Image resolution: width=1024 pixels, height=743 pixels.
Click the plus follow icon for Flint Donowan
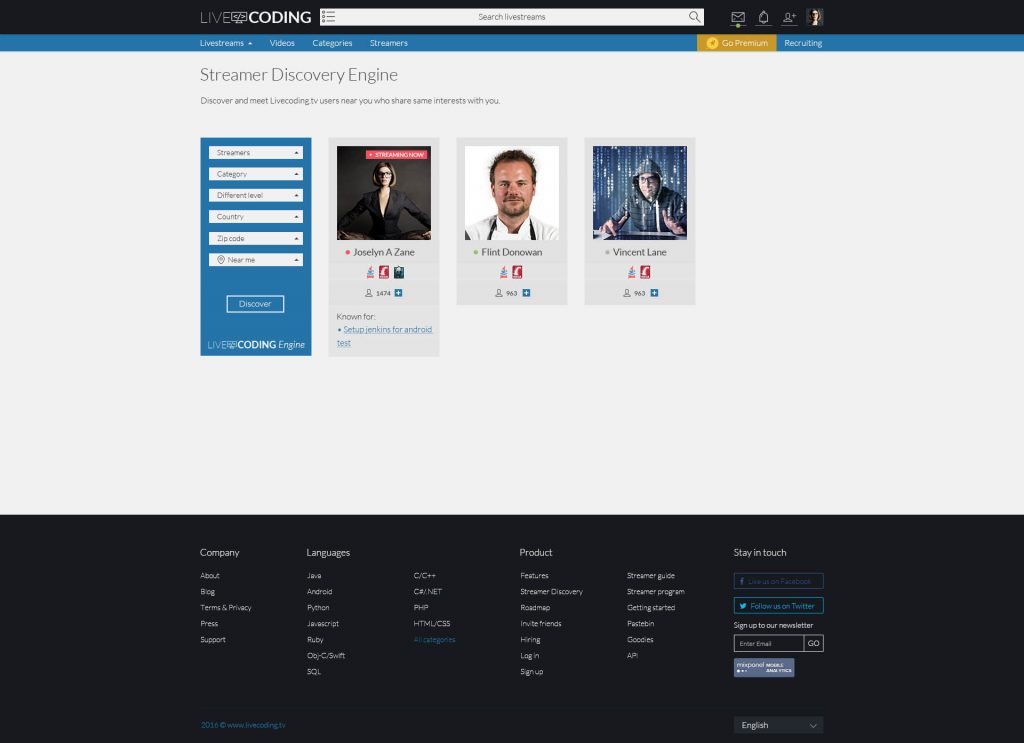tap(526, 293)
